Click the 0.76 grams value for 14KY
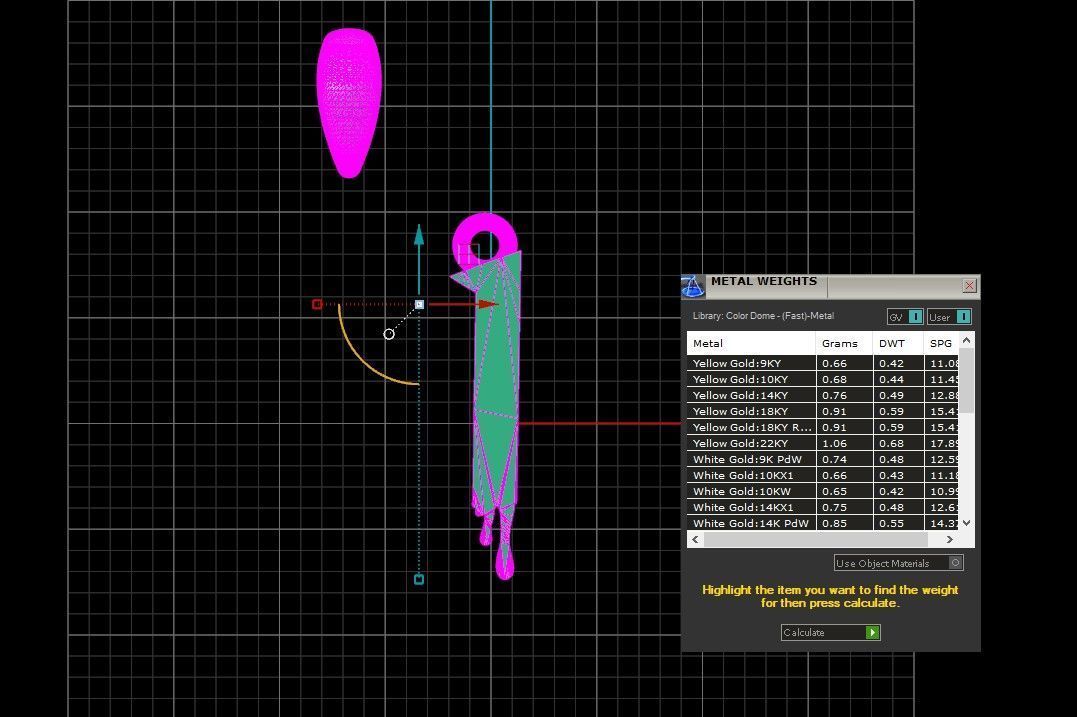1077x717 pixels. pos(835,396)
